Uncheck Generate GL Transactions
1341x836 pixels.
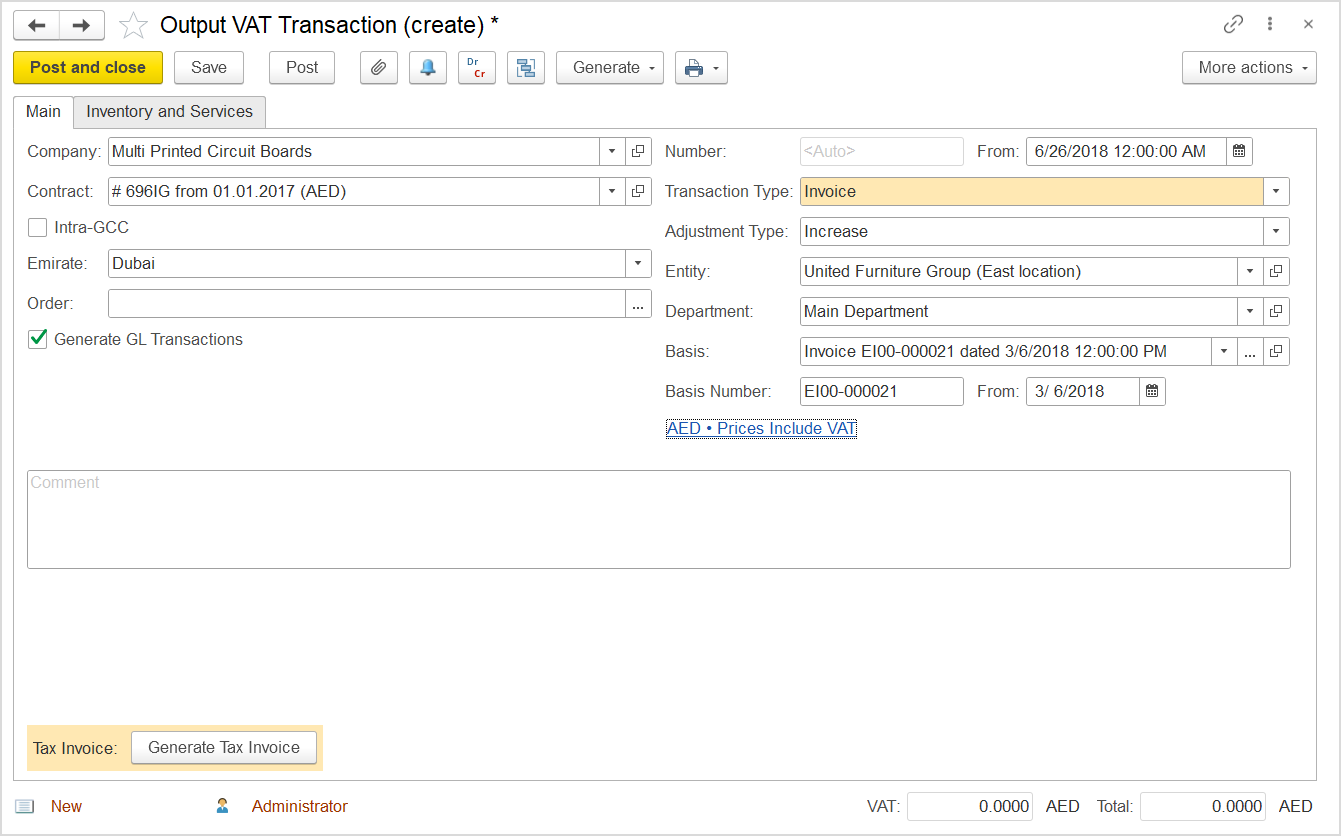pos(38,340)
